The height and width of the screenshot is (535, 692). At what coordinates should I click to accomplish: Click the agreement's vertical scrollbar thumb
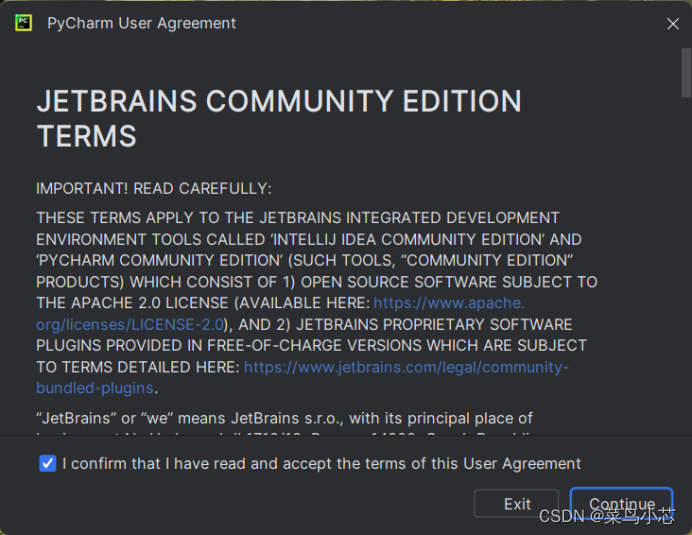click(x=686, y=73)
